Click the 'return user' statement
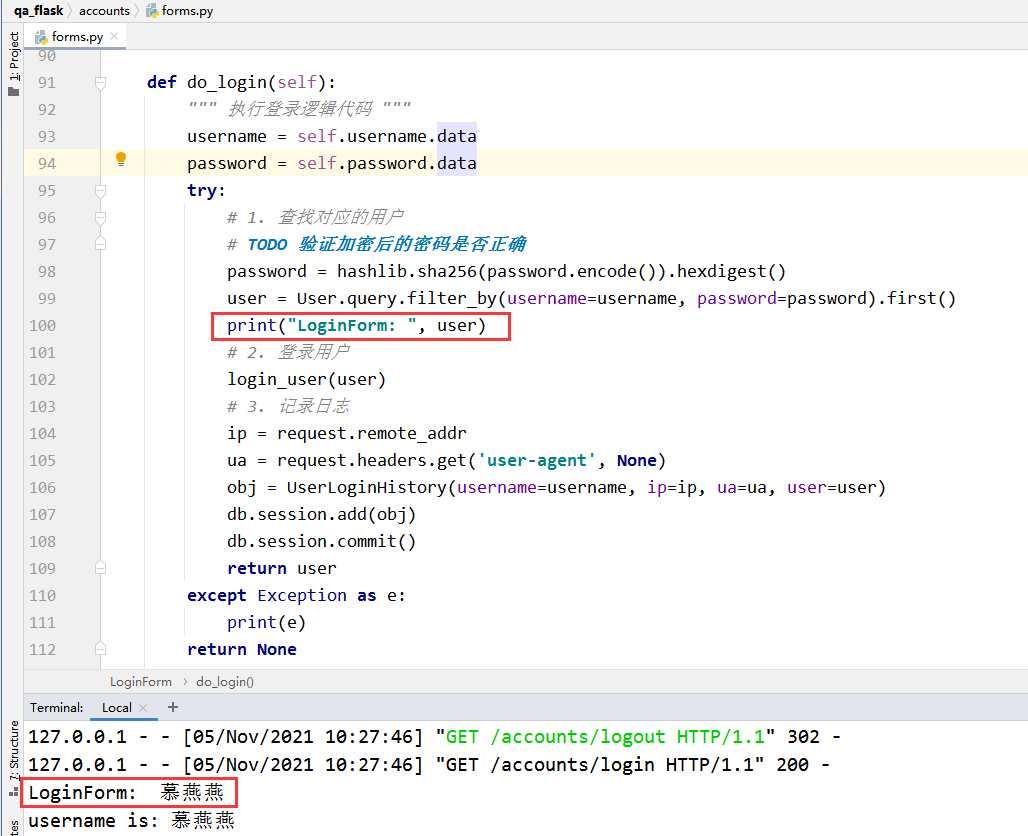 tap(282, 568)
